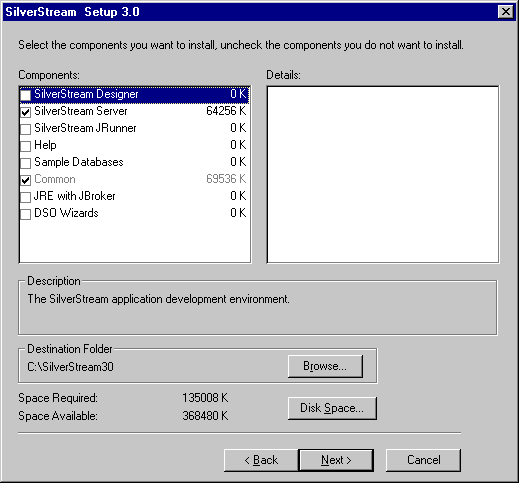The height and width of the screenshot is (483, 519).
Task: Tick the Help component checkbox
Action: 26,146
